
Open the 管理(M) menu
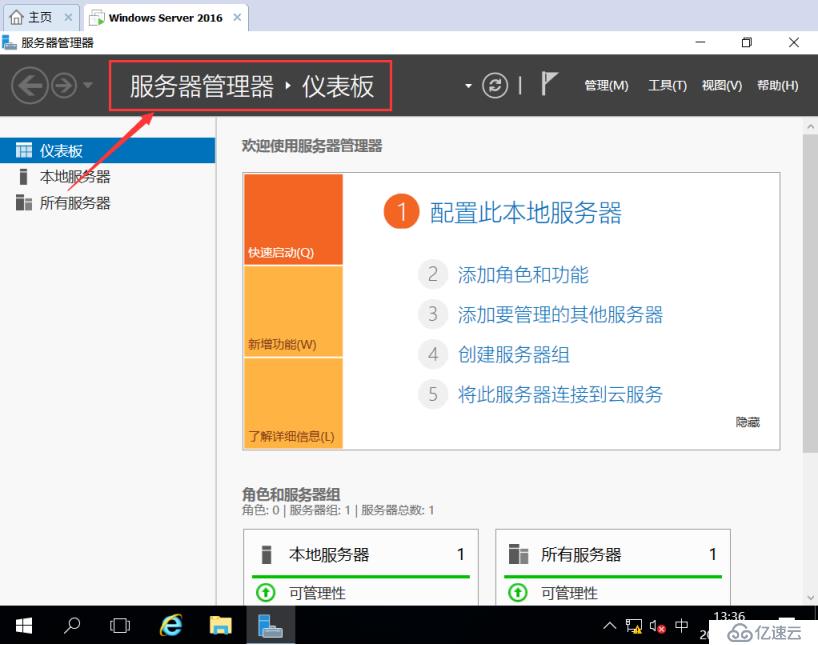pos(606,85)
